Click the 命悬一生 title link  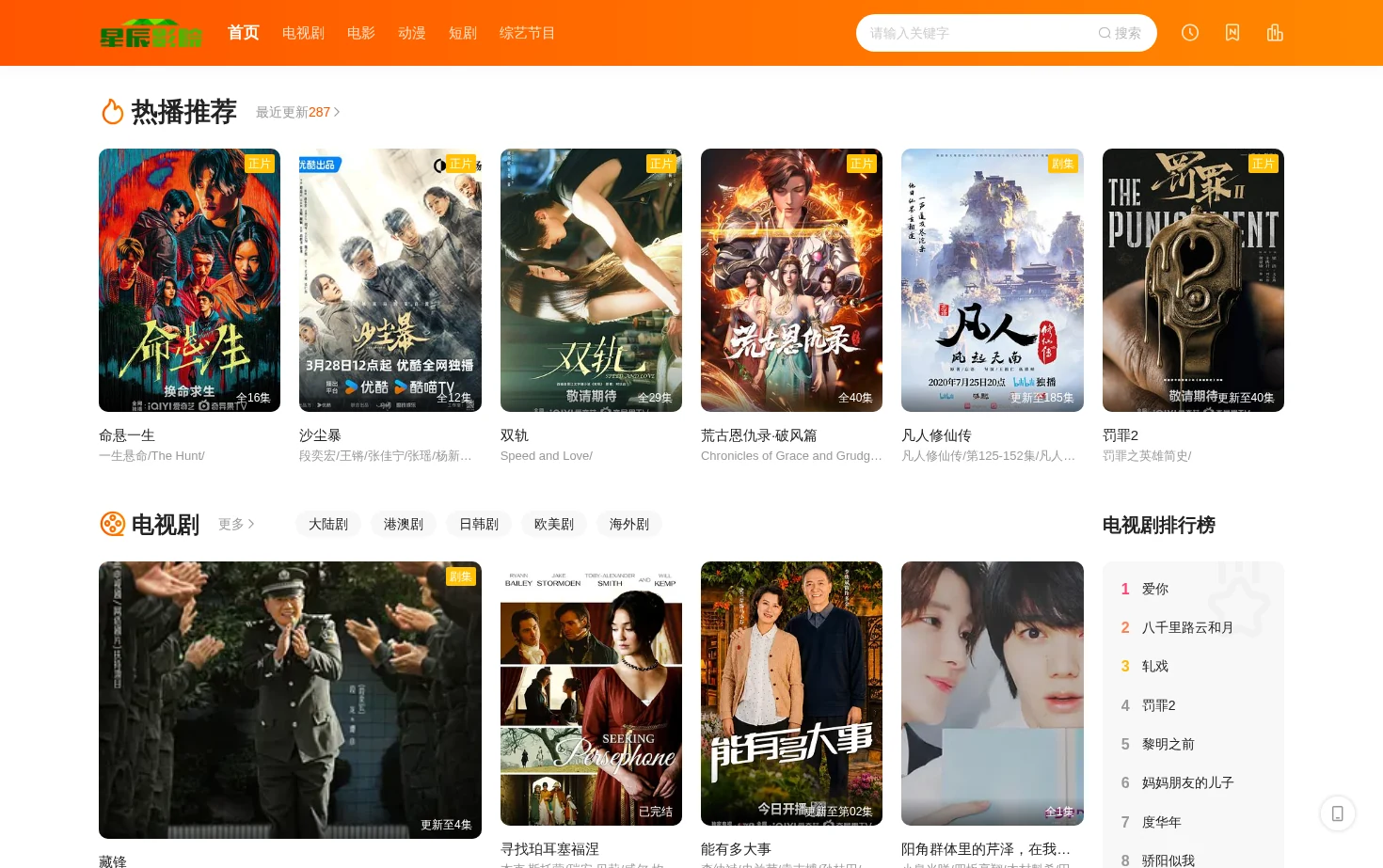[127, 435]
